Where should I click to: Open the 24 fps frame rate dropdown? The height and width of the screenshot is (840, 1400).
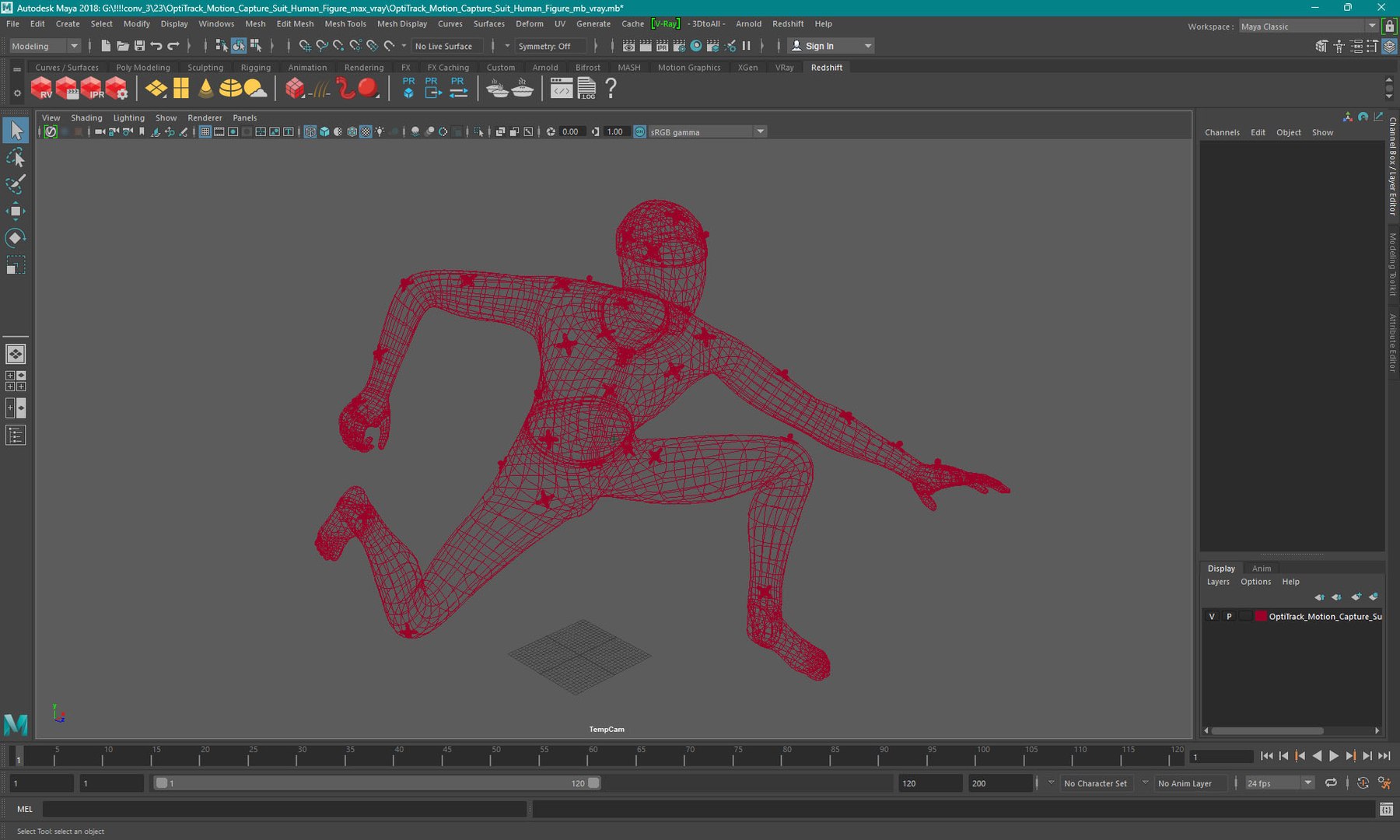tap(1279, 783)
